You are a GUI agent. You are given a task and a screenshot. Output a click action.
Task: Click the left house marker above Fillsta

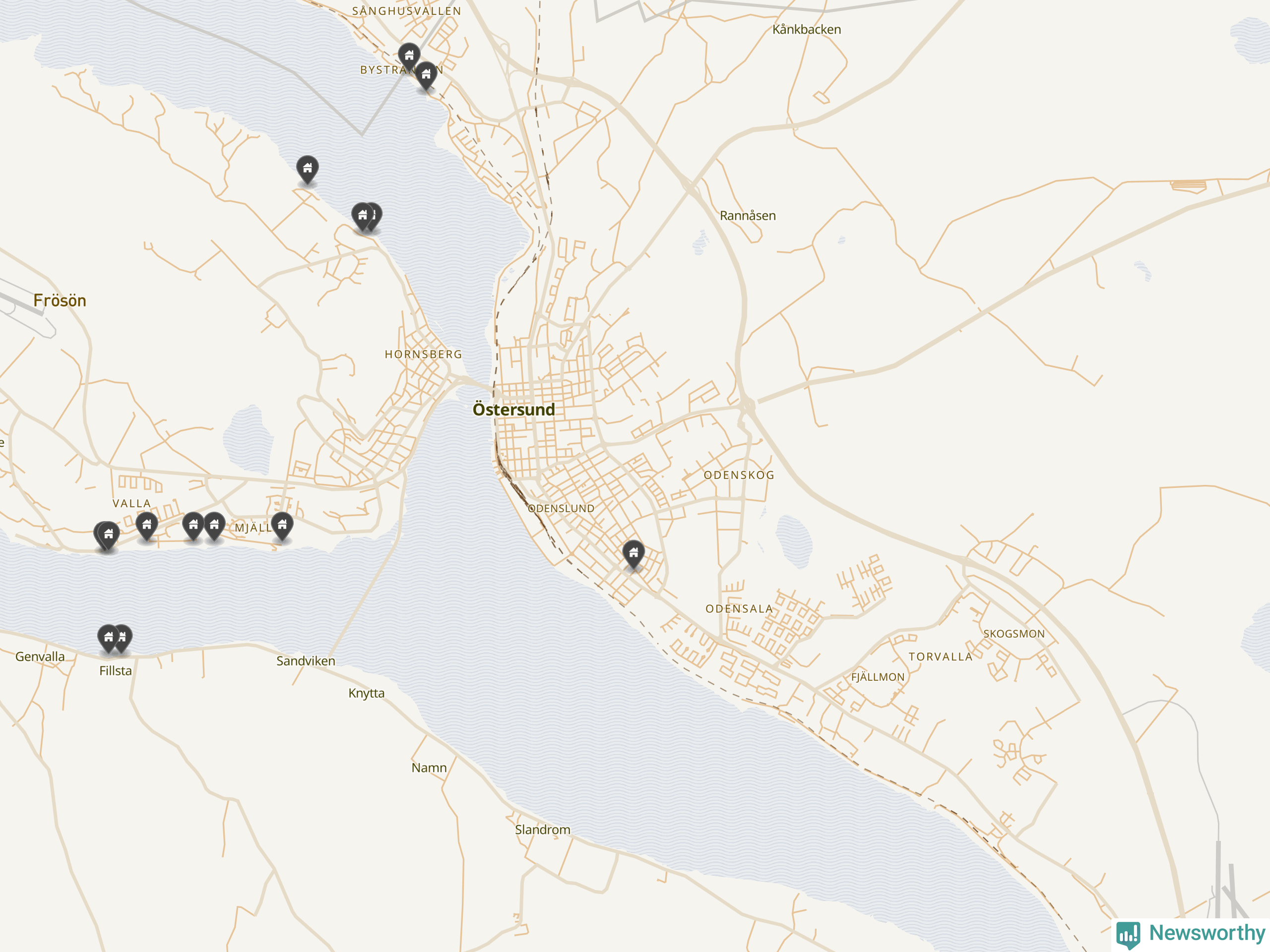tap(109, 639)
